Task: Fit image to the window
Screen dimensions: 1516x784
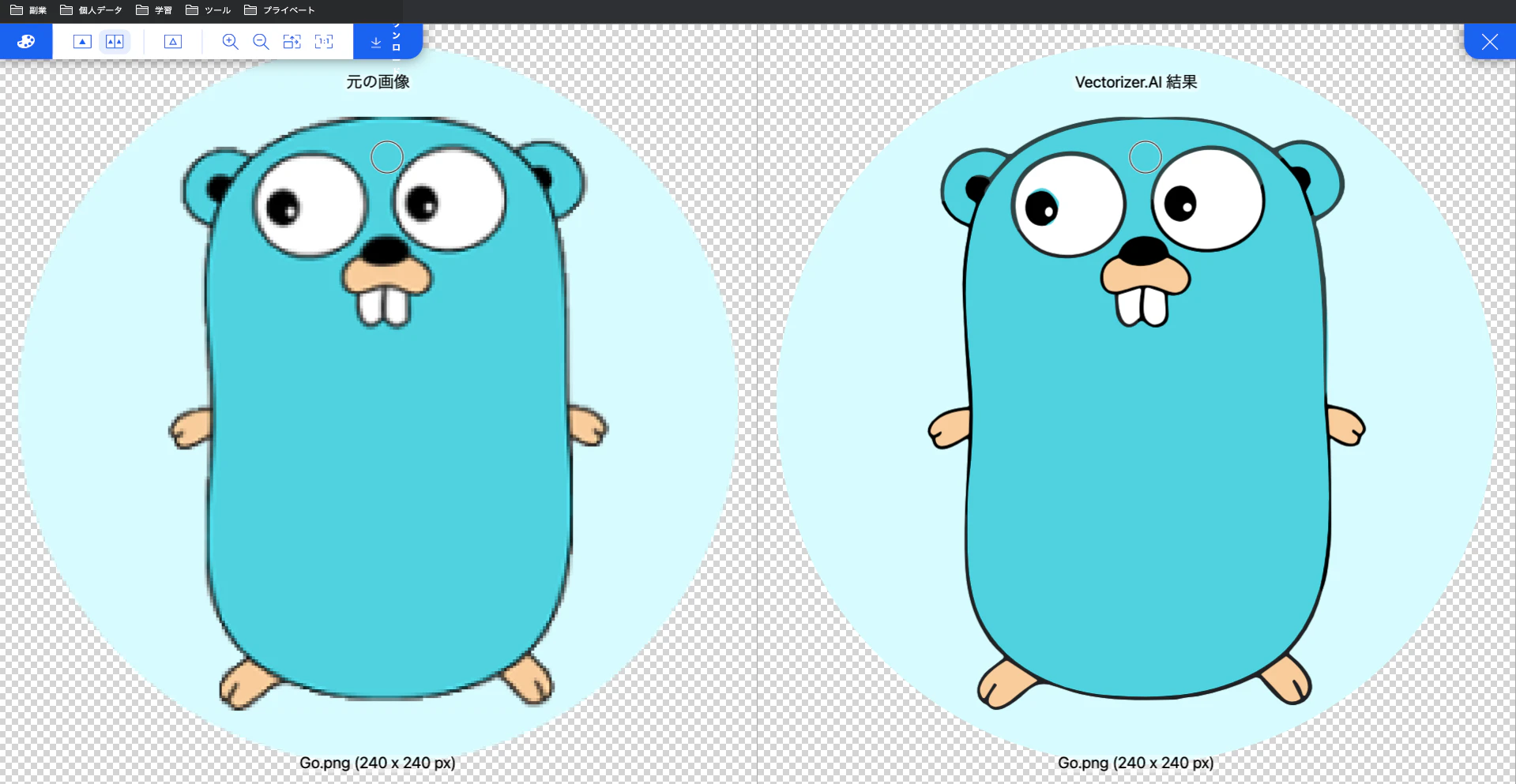Action: point(292,42)
